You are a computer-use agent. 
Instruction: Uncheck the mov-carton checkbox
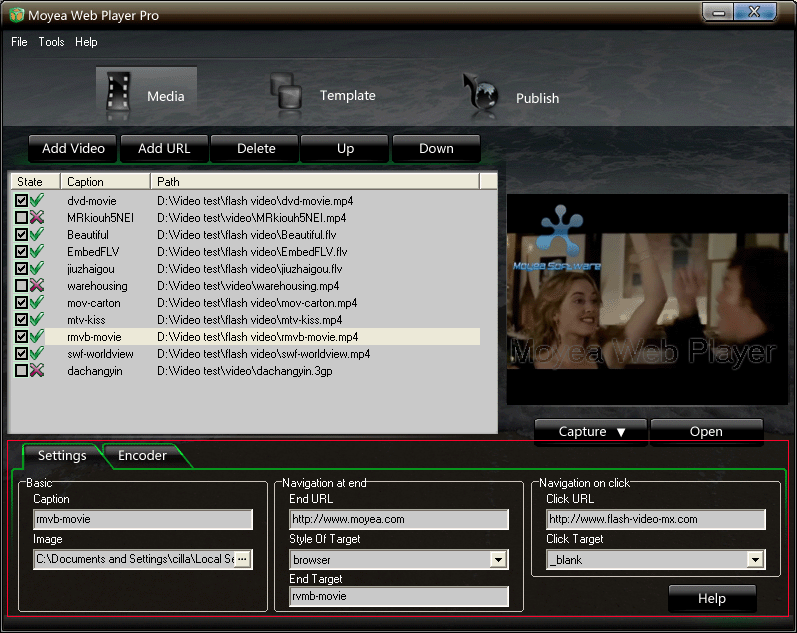click(21, 303)
